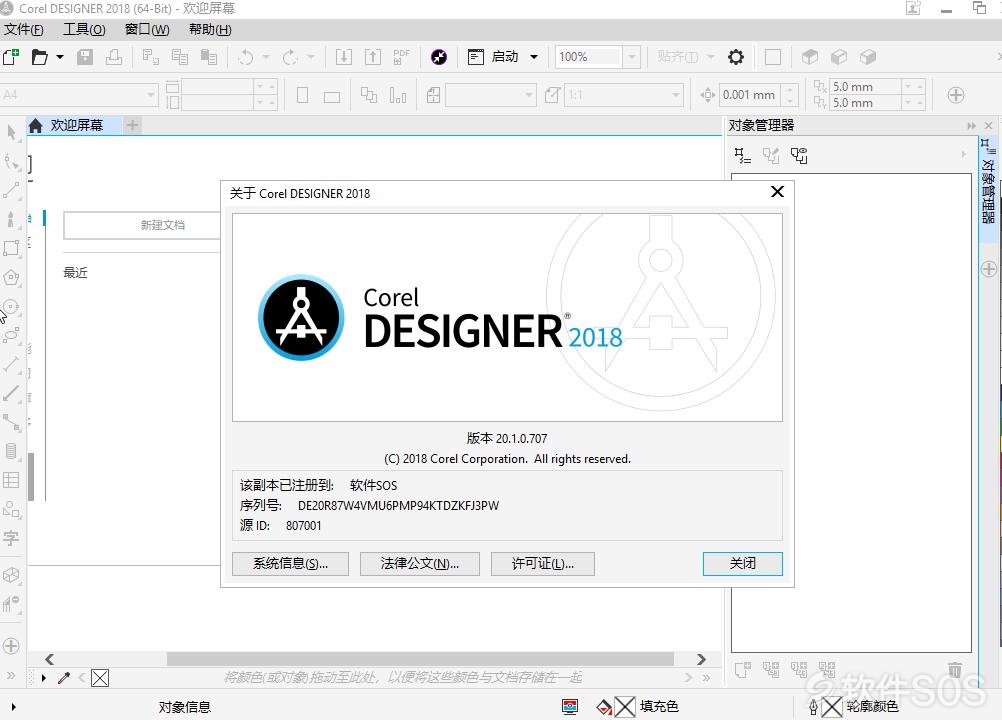The width and height of the screenshot is (1002, 720).
Task: Toggle show object properties in Object Manager
Action: 742,155
